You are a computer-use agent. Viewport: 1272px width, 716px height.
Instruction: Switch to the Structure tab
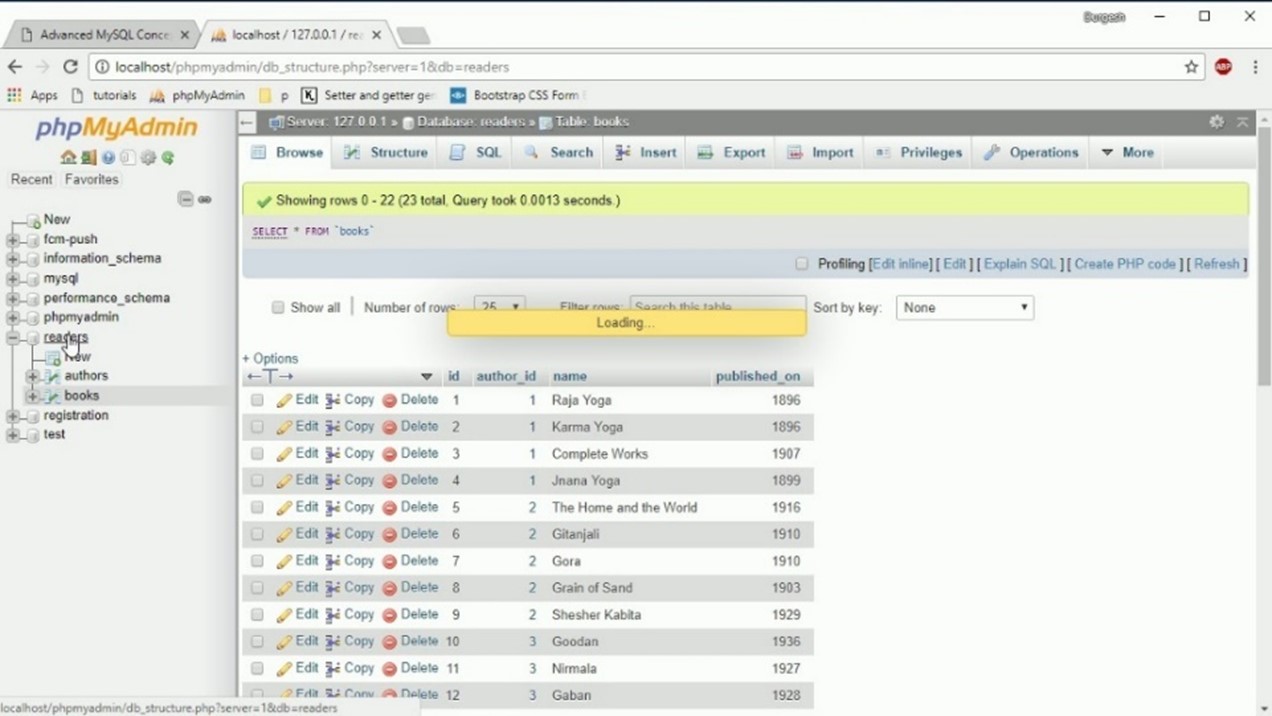click(386, 153)
